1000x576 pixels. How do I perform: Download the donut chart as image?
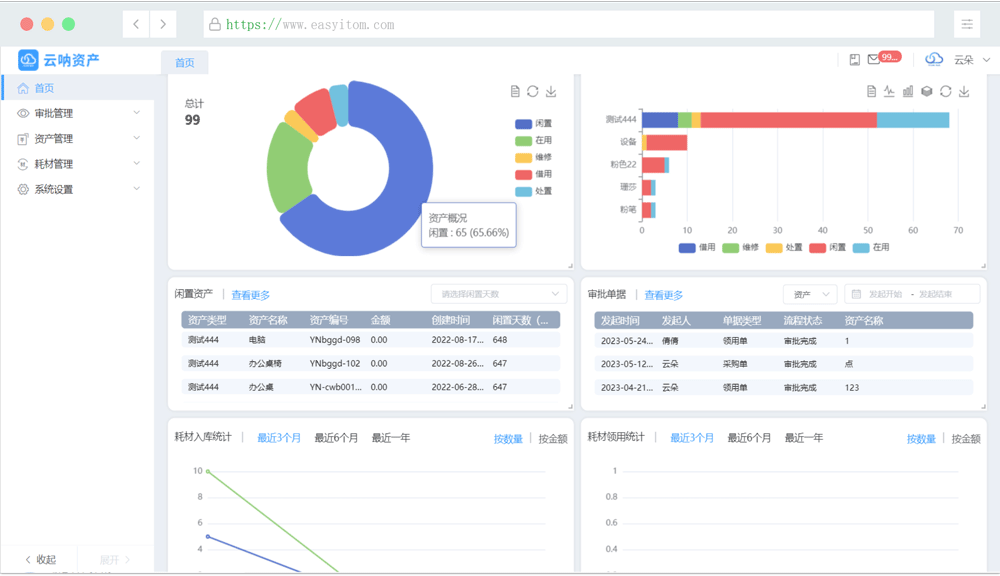point(551,92)
